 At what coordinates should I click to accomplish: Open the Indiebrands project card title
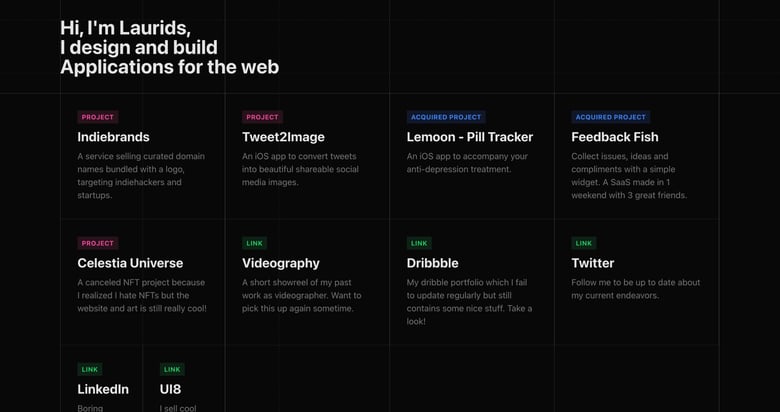113,137
